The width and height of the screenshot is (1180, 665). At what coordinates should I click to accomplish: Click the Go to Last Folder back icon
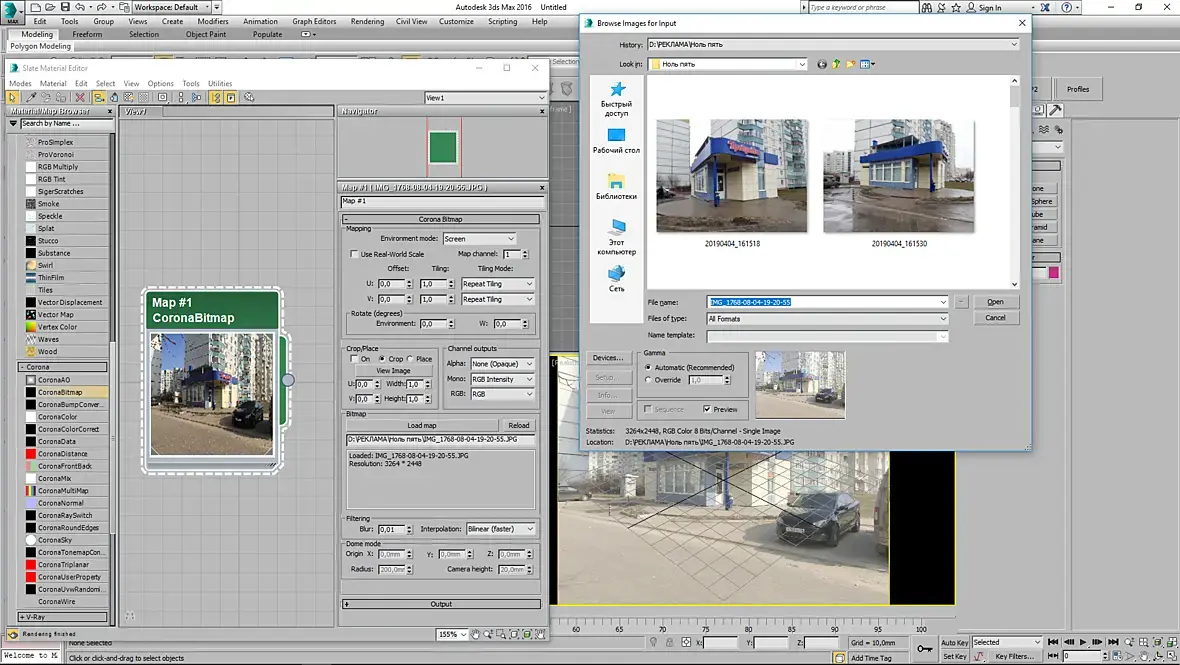click(822, 64)
